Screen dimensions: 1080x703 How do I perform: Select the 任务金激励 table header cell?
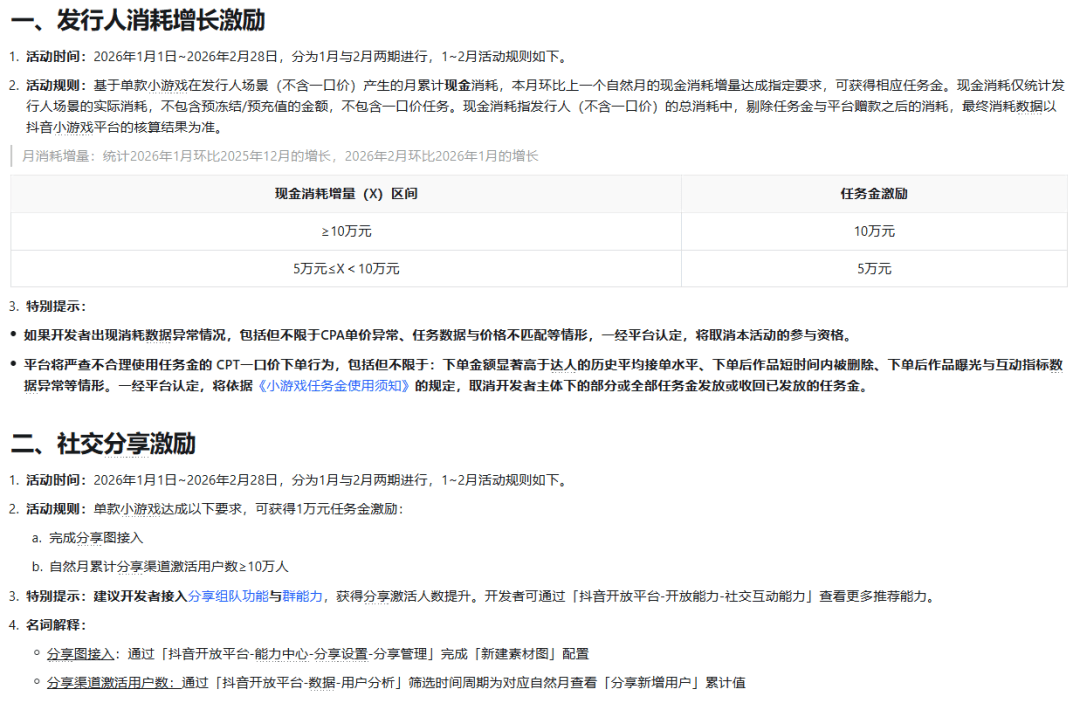click(x=874, y=194)
